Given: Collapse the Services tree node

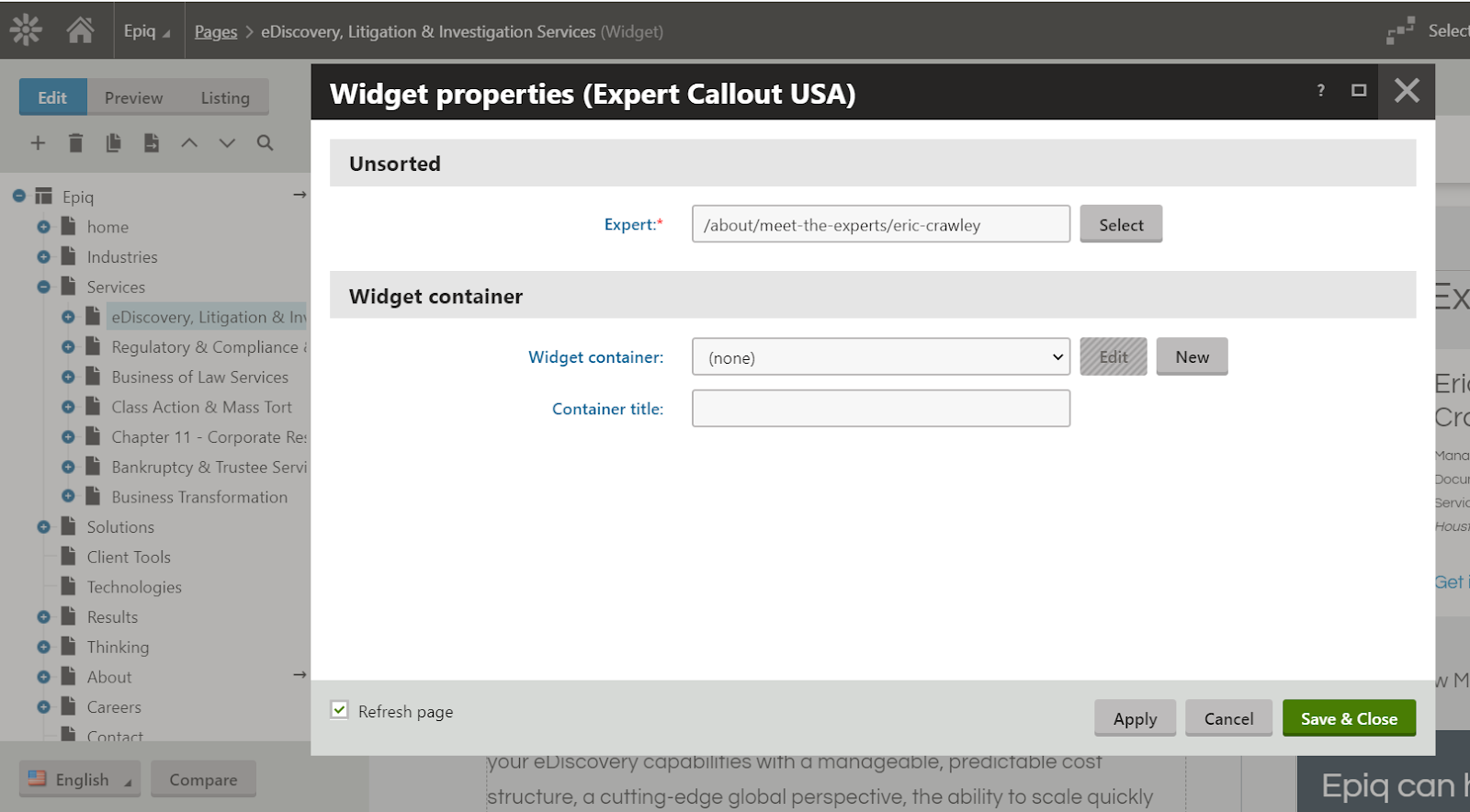Looking at the screenshot, I should point(43,287).
